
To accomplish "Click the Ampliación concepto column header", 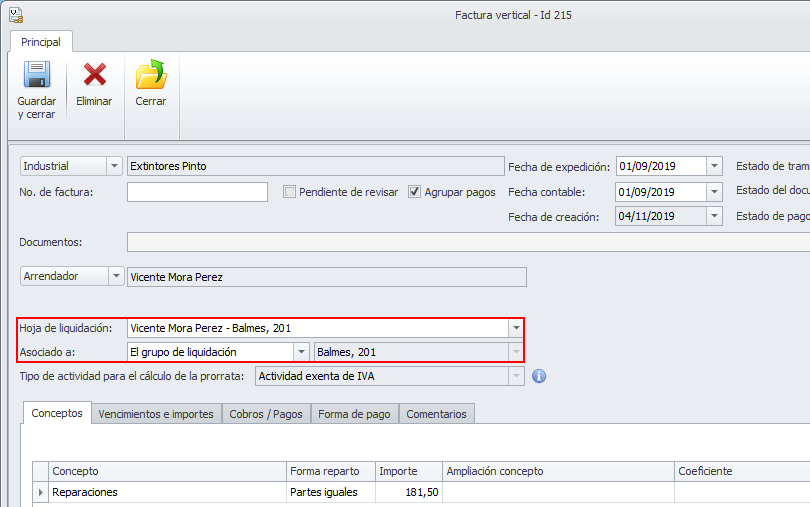I will coord(558,471).
